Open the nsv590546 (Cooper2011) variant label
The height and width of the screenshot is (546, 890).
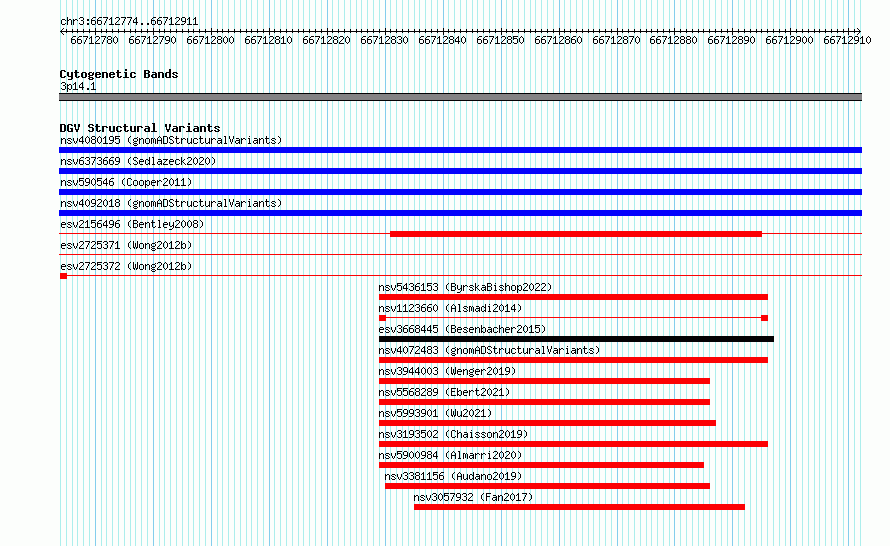tap(126, 182)
